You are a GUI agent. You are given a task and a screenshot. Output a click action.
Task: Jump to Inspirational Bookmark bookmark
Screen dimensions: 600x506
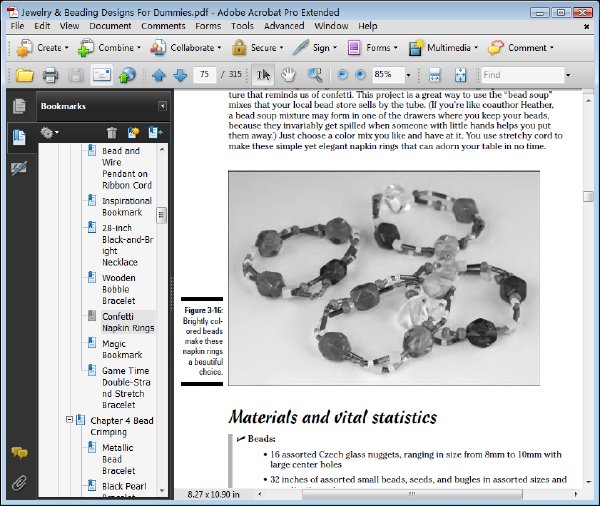(x=127, y=207)
